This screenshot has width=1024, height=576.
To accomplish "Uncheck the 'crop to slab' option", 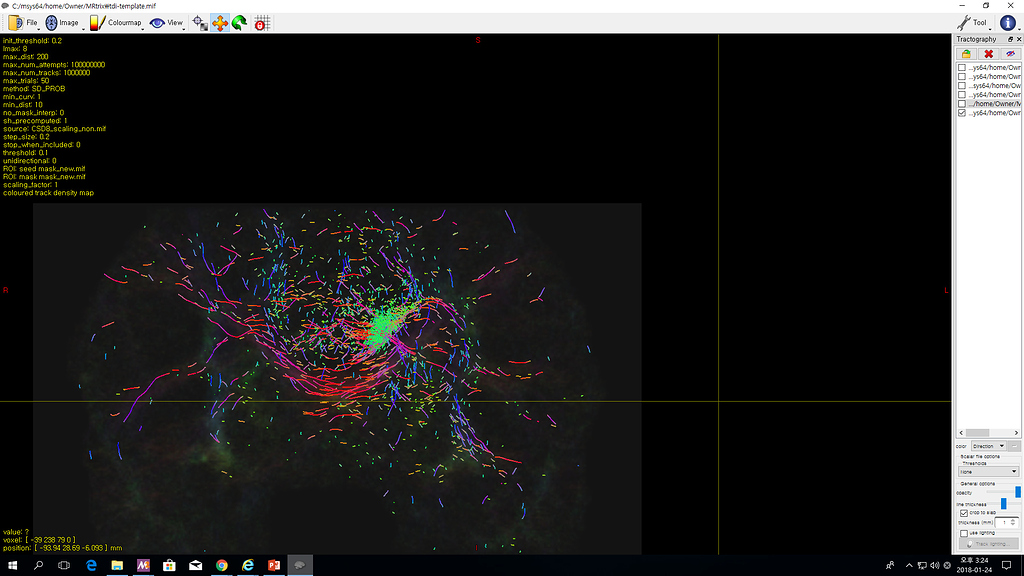I will click(x=964, y=512).
